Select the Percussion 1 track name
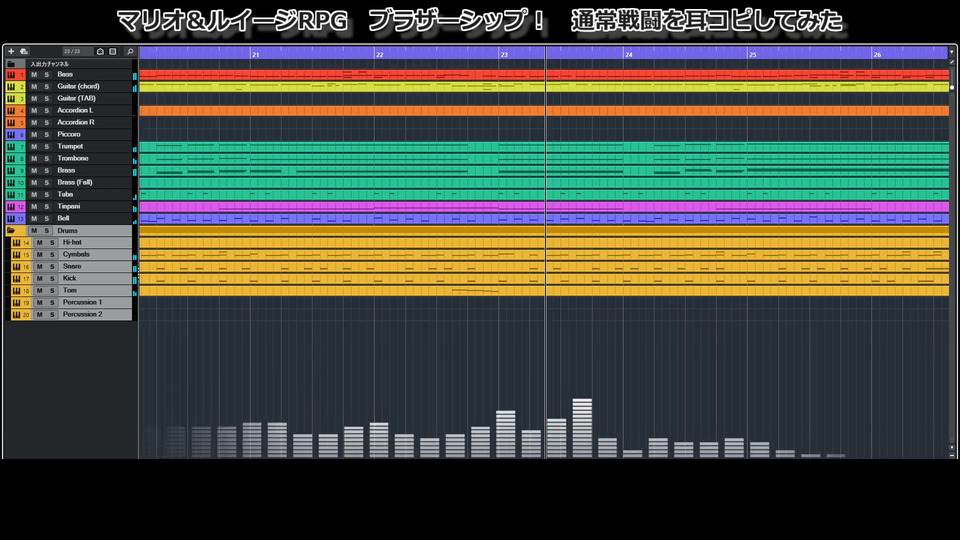Image resolution: width=960 pixels, height=540 pixels. (82, 302)
